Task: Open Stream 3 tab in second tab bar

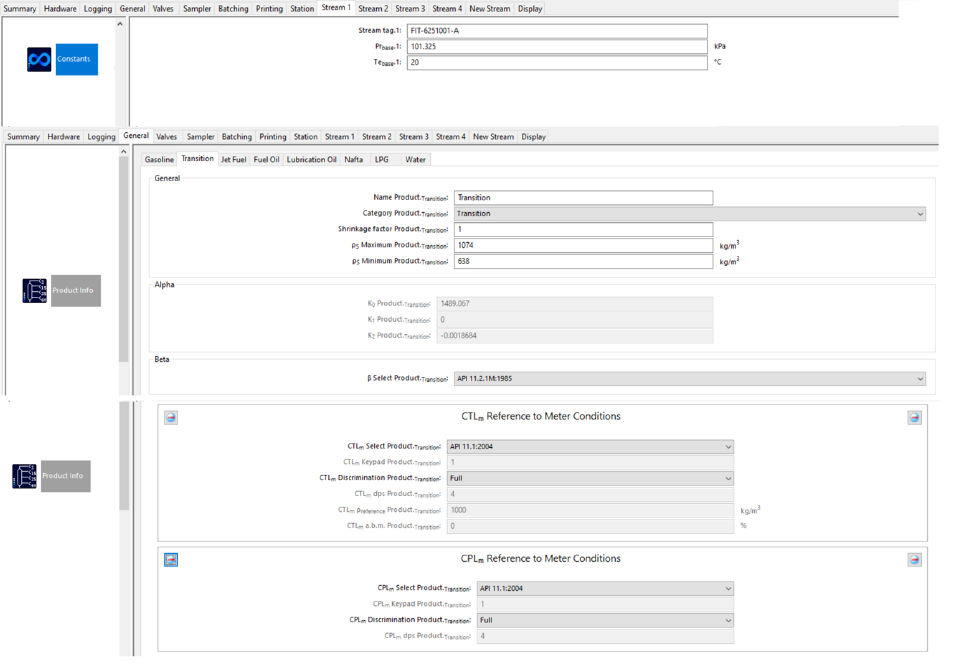Action: (x=414, y=137)
